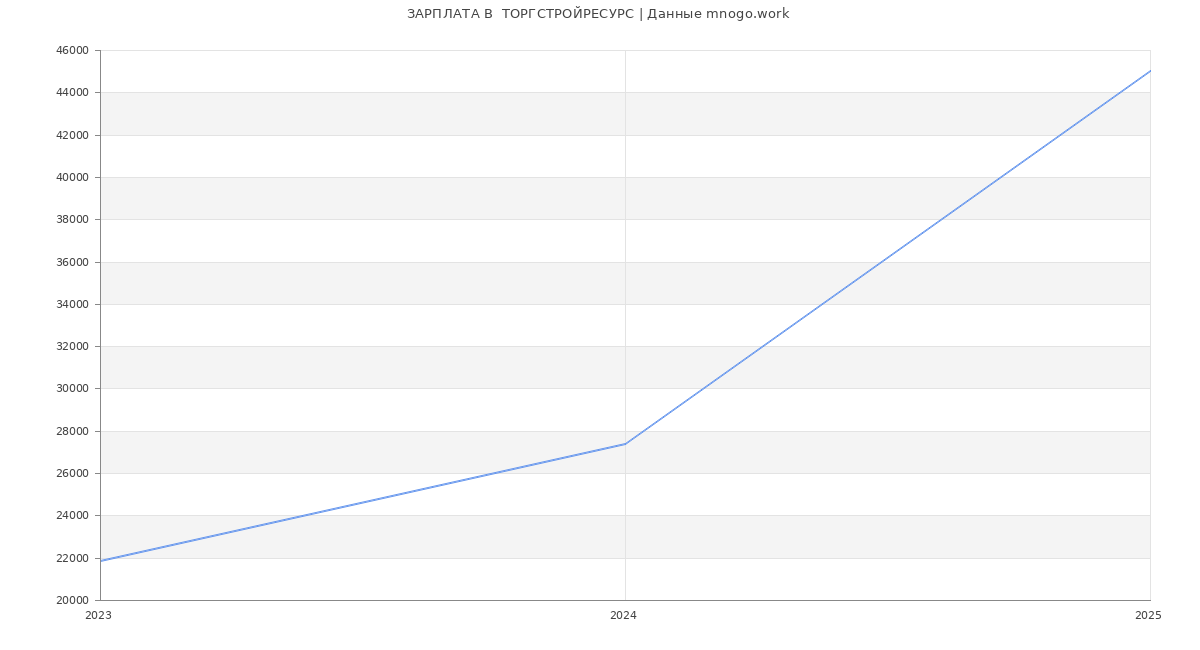Click the chart title ЗАРПЛАТА В ТОРГСТРОЙРЕСУРС

[x=597, y=14]
